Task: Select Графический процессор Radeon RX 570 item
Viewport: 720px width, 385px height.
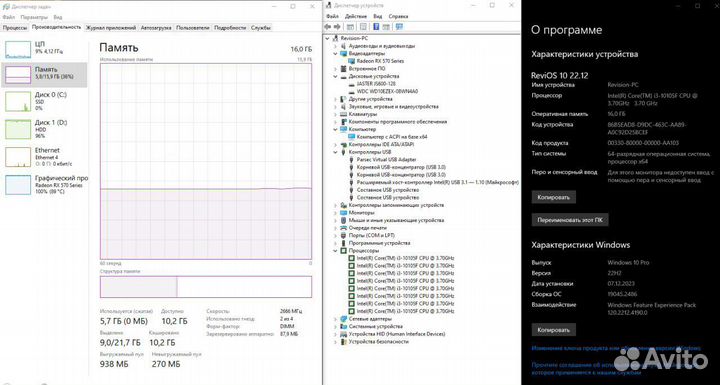Action: (44, 184)
